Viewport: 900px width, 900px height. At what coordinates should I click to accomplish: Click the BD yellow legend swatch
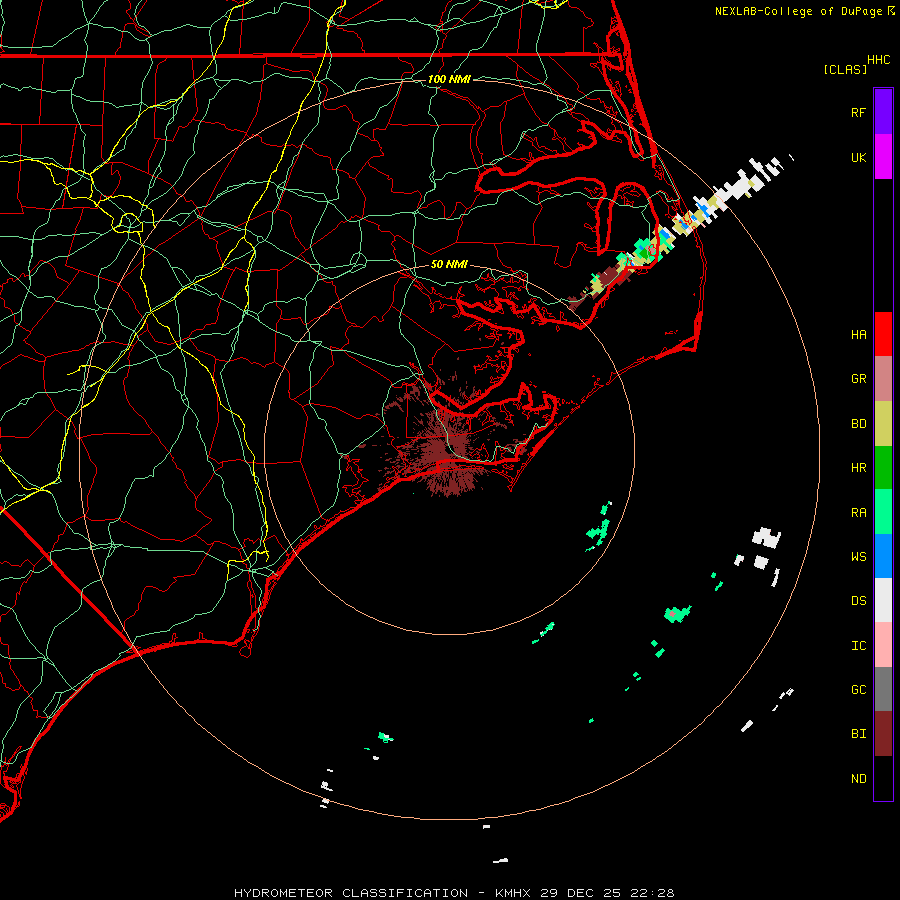click(x=883, y=424)
